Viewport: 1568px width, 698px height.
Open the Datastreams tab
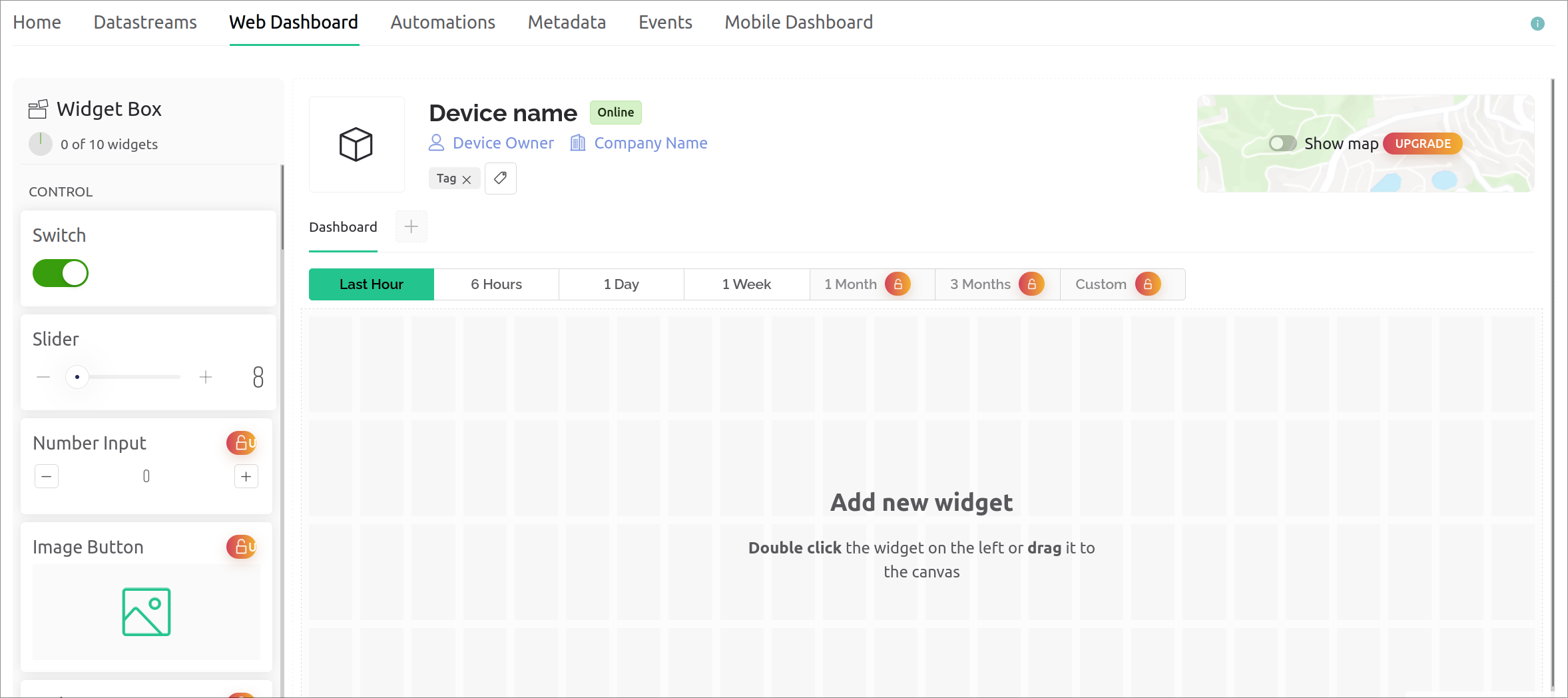145,23
